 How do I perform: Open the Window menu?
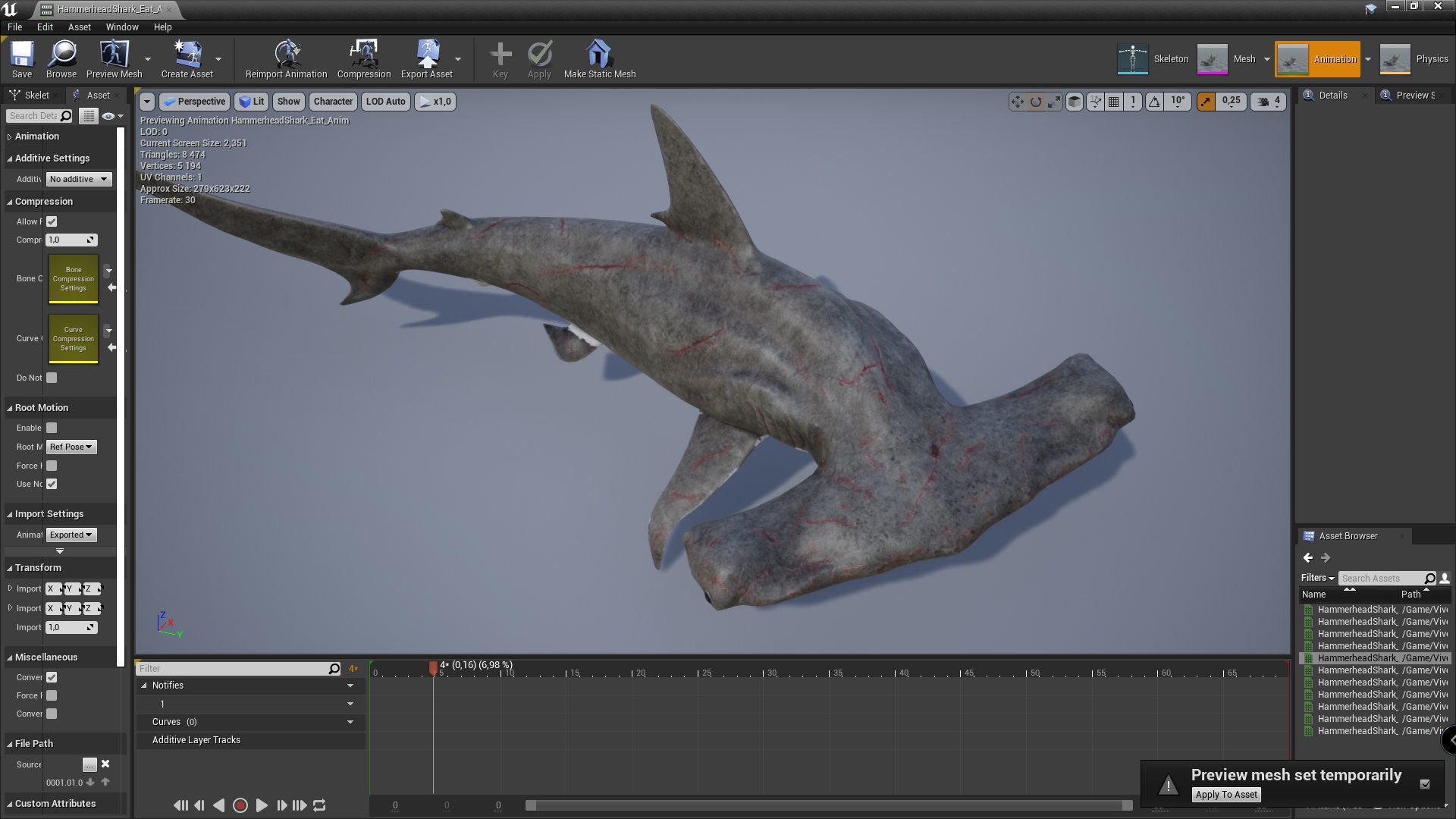(122, 27)
